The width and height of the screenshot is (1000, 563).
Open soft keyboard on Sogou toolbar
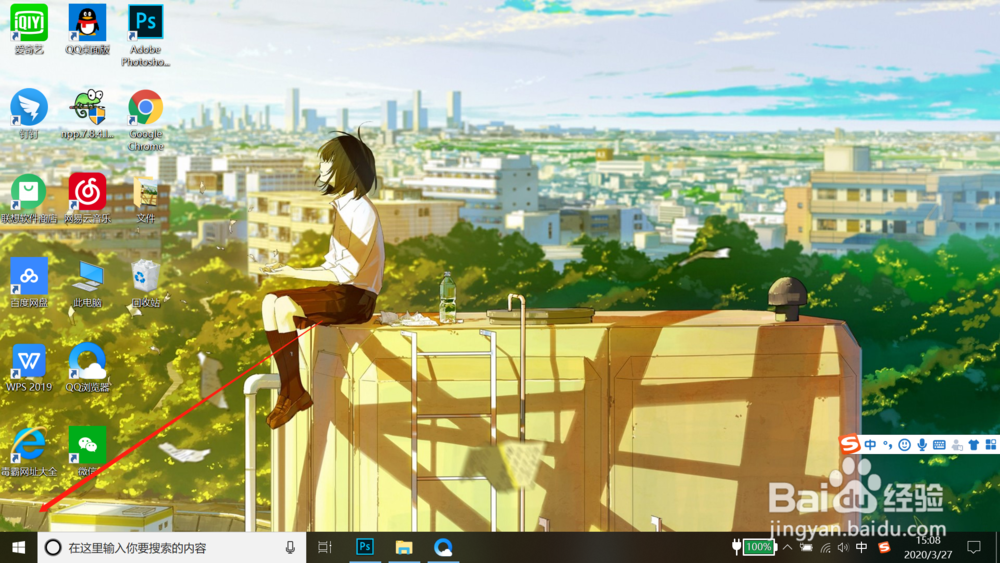(x=939, y=445)
